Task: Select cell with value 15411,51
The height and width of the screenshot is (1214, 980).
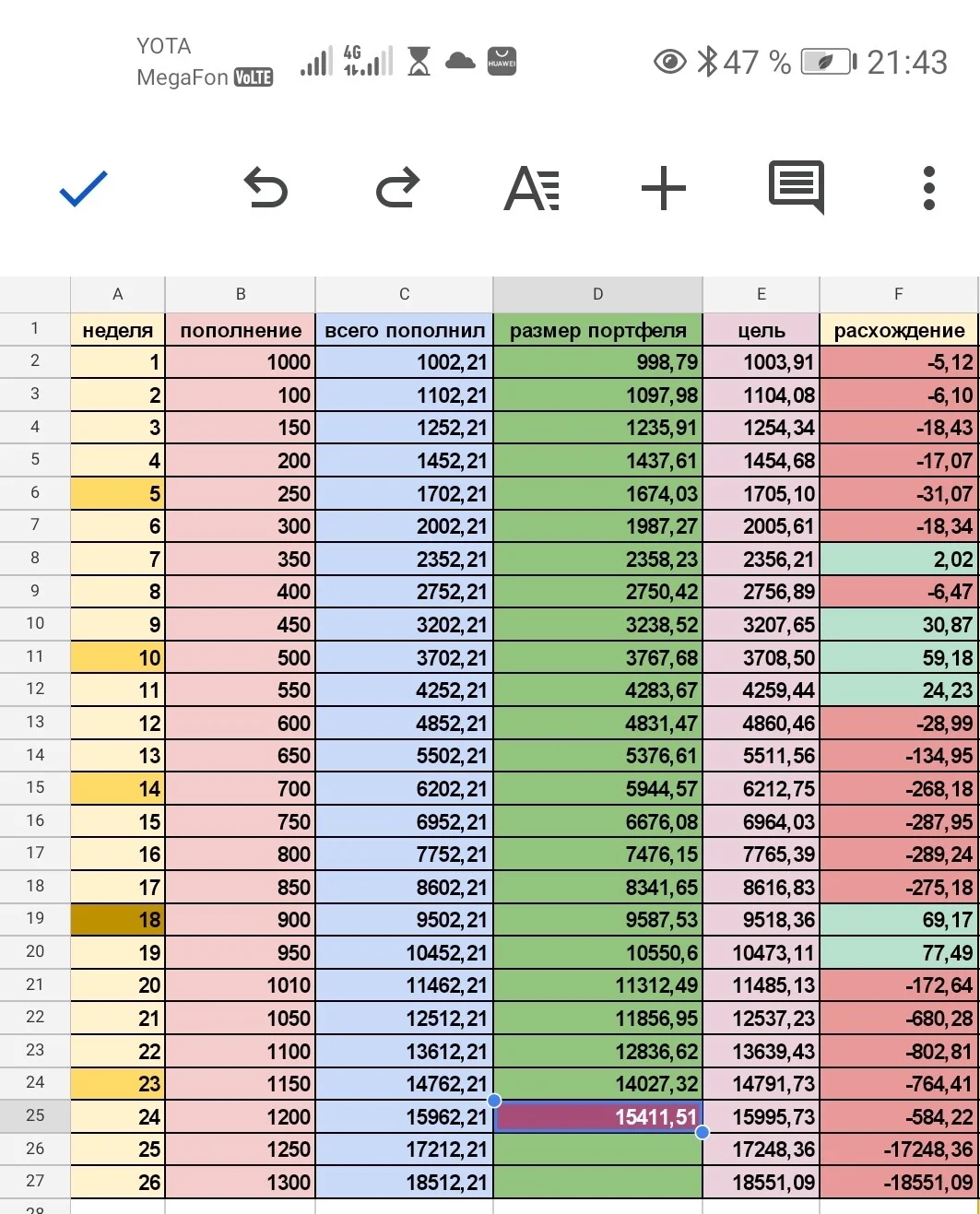Action: tap(597, 1116)
